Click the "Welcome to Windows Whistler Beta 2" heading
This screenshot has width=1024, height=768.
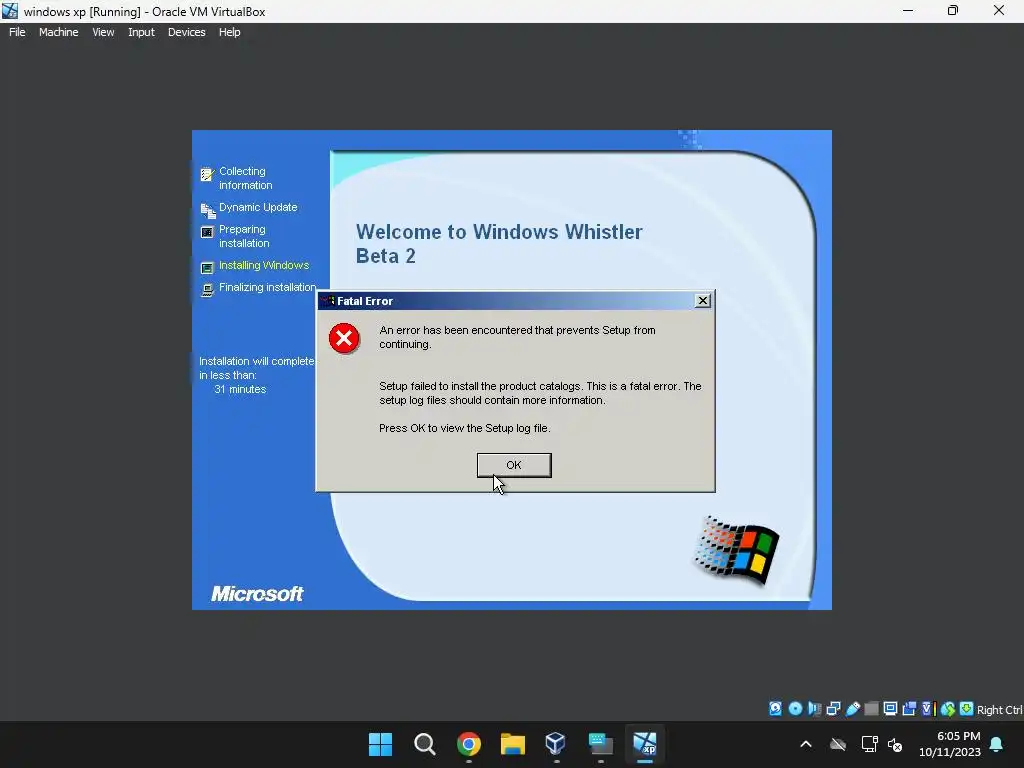pos(499,244)
